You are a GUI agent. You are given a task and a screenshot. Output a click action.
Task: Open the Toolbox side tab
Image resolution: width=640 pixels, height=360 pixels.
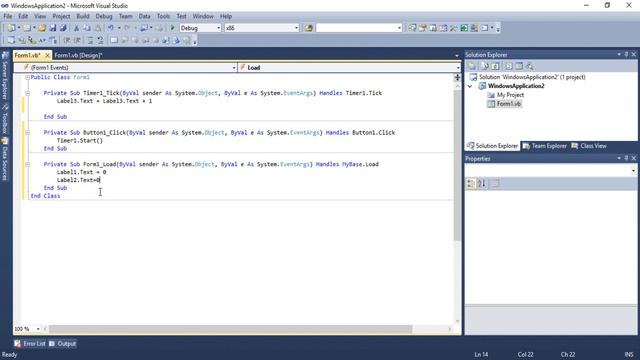(x=5, y=119)
